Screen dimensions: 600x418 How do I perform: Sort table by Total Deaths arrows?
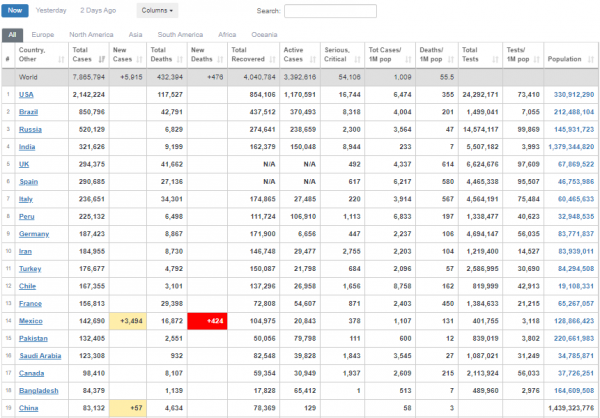point(180,59)
